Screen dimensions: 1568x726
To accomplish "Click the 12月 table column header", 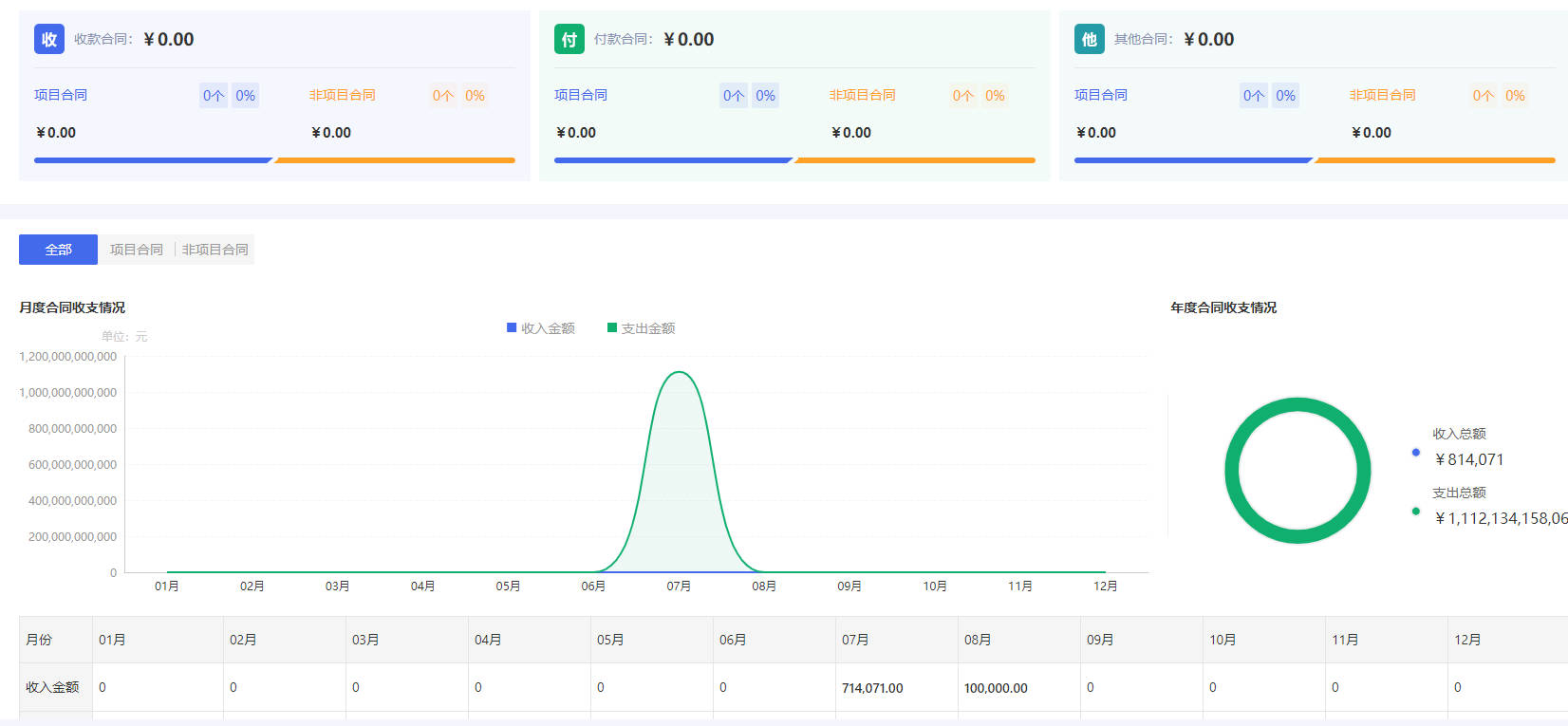I will [1507, 640].
